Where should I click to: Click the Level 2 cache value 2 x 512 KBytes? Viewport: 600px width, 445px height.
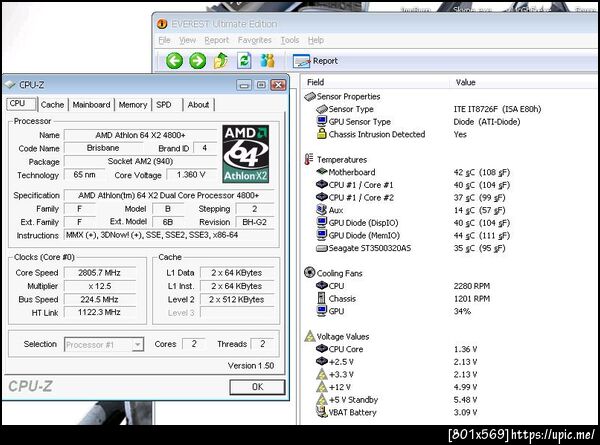point(236,299)
